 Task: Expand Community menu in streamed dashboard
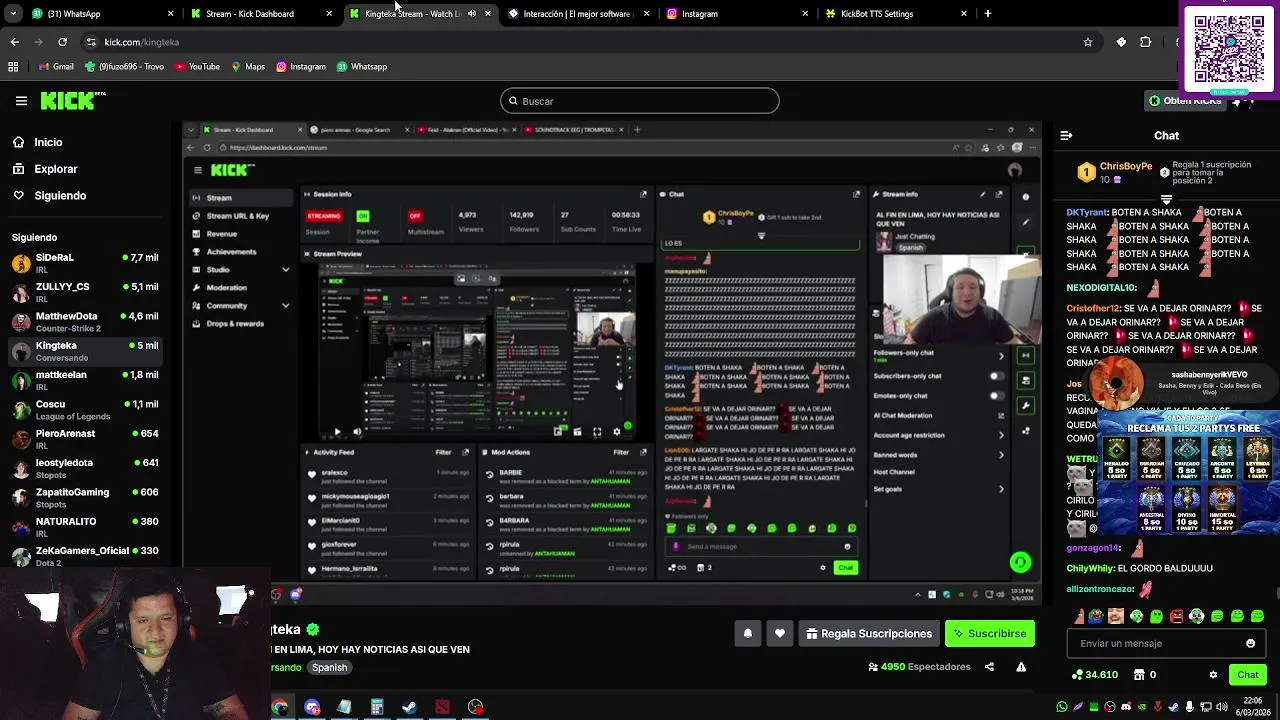[x=285, y=306]
